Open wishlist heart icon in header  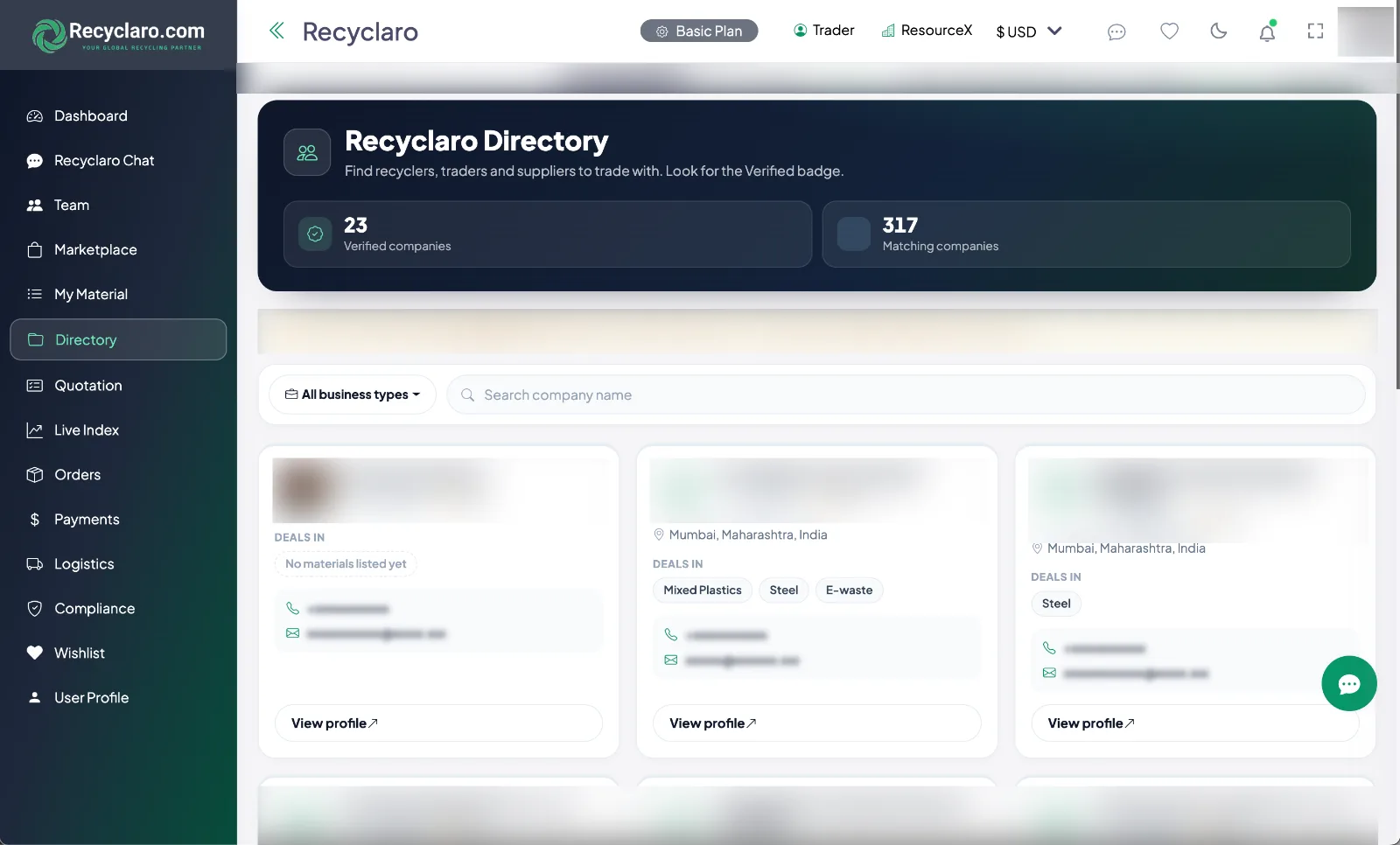pos(1169,31)
